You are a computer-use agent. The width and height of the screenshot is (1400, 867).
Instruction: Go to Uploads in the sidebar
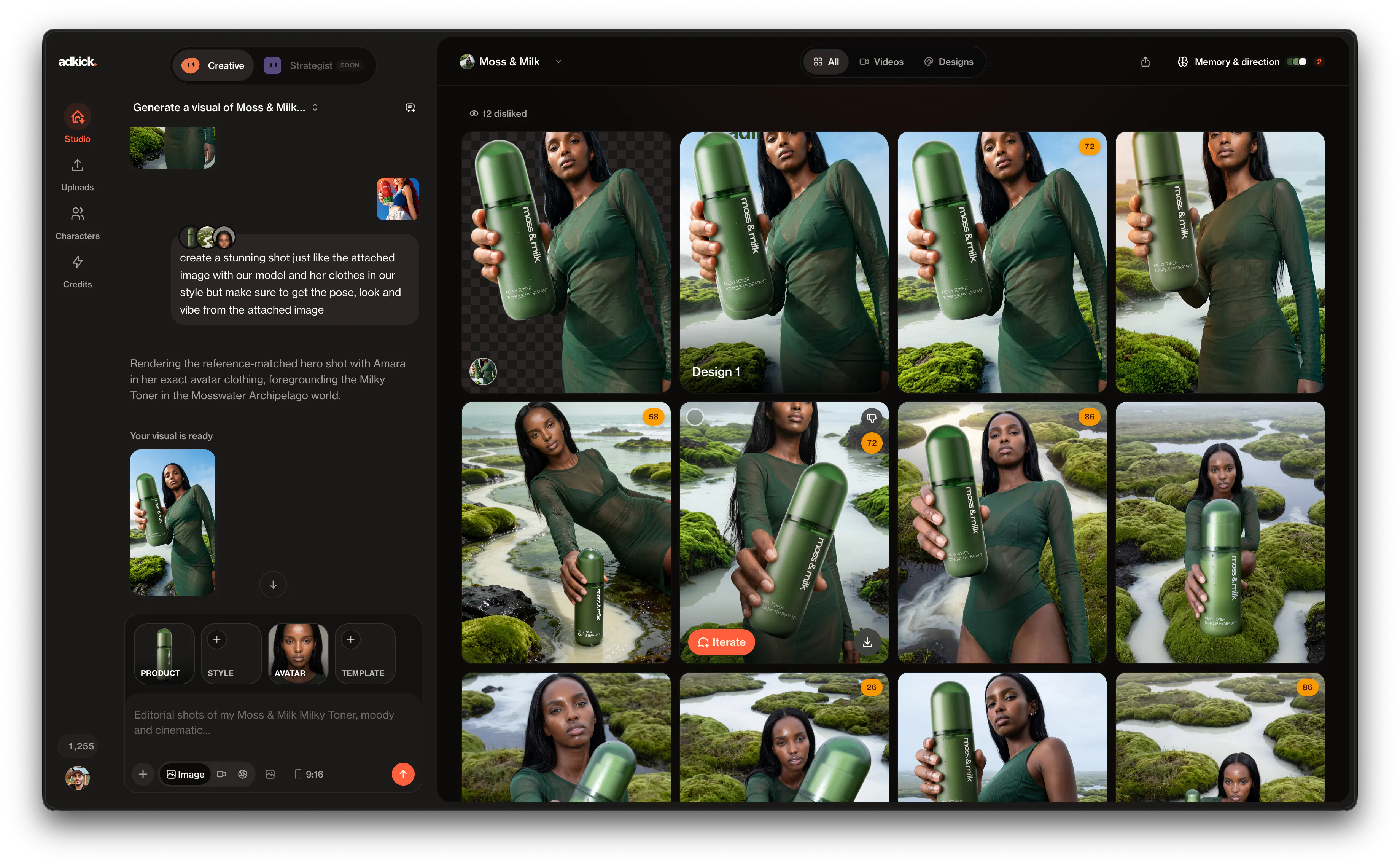pyautogui.click(x=77, y=175)
